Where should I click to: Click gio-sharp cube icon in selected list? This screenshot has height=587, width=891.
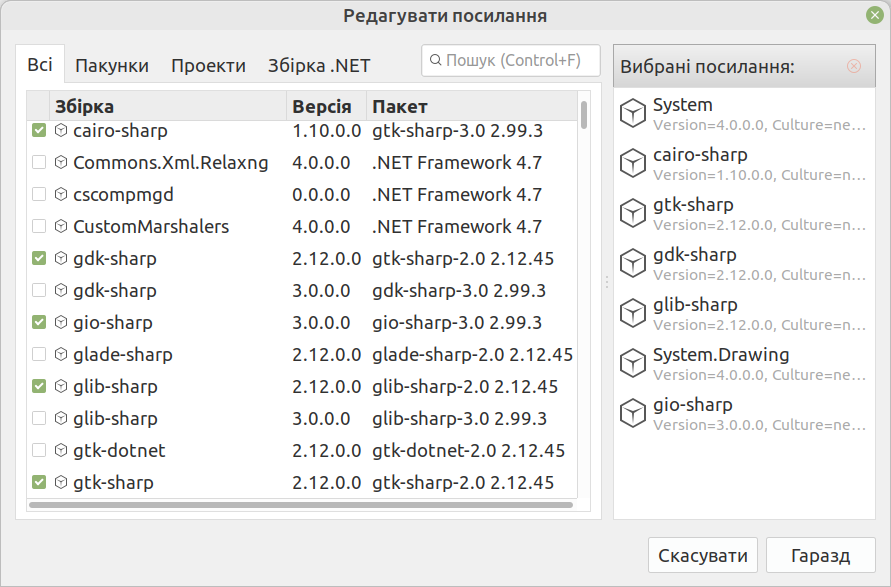[632, 413]
